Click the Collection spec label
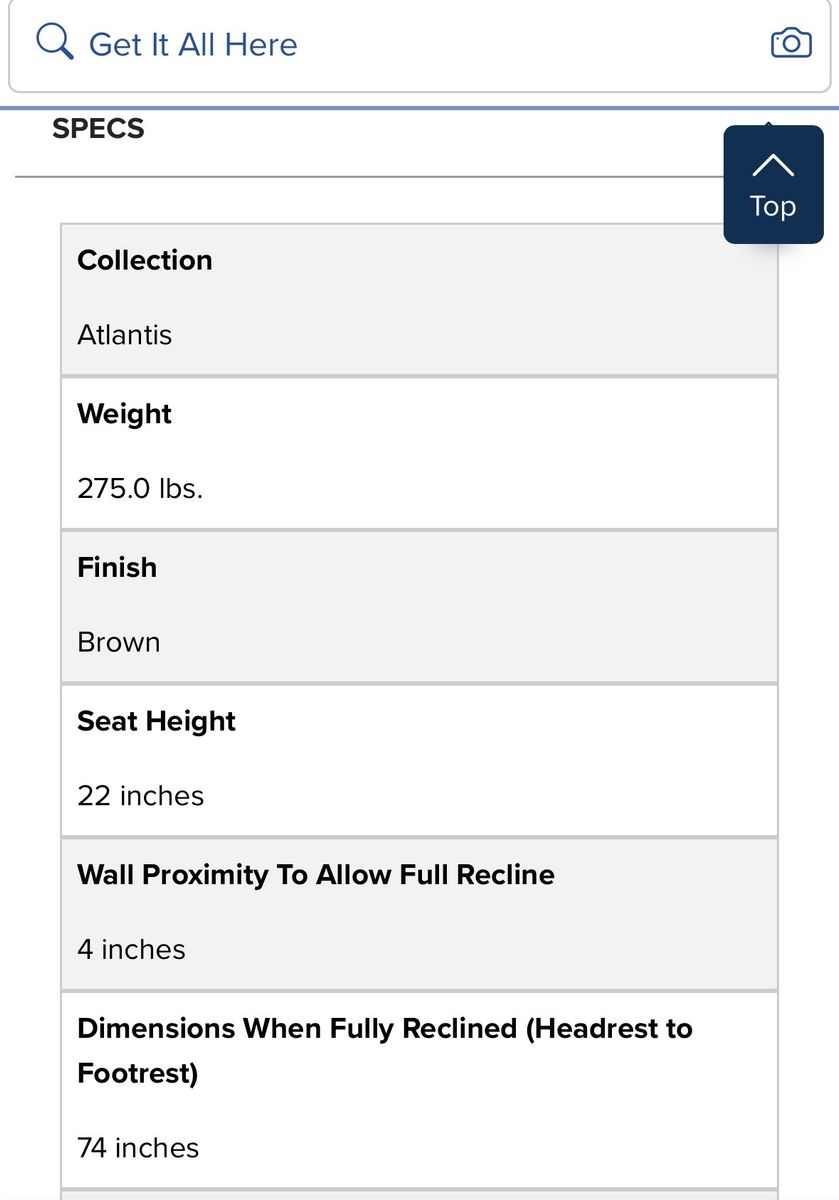Viewport: 839px width, 1200px height. pyautogui.click(x=145, y=260)
